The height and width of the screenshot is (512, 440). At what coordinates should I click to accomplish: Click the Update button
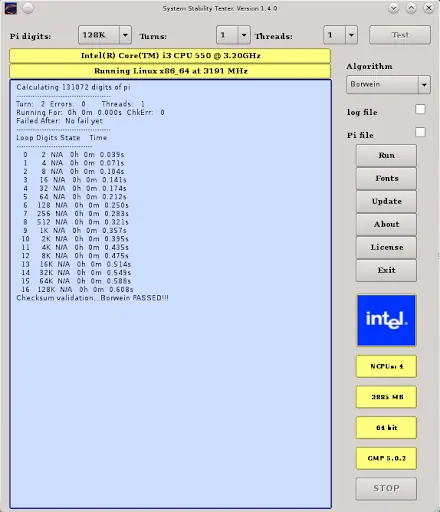pyautogui.click(x=386, y=201)
